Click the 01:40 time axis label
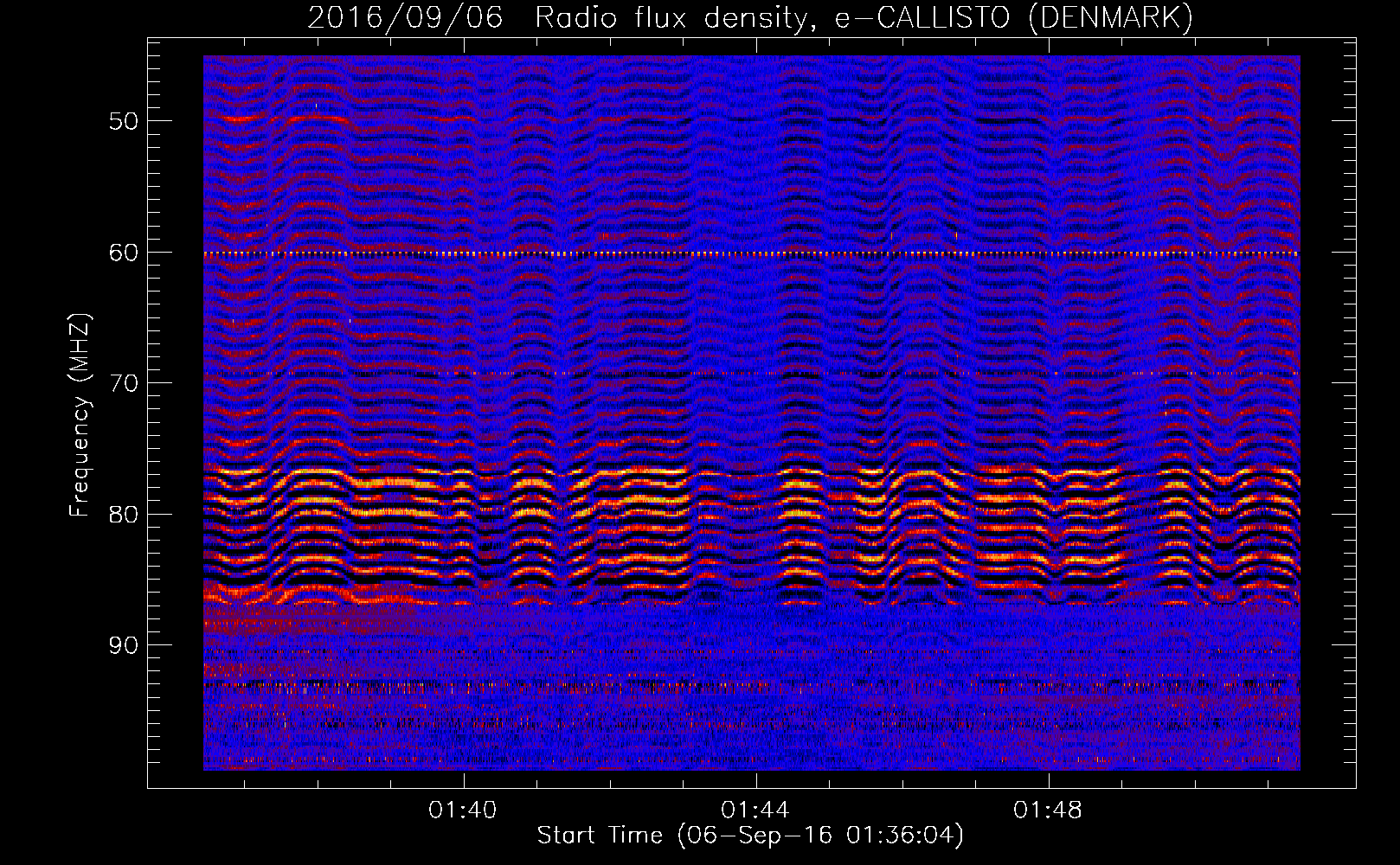 pyautogui.click(x=463, y=810)
